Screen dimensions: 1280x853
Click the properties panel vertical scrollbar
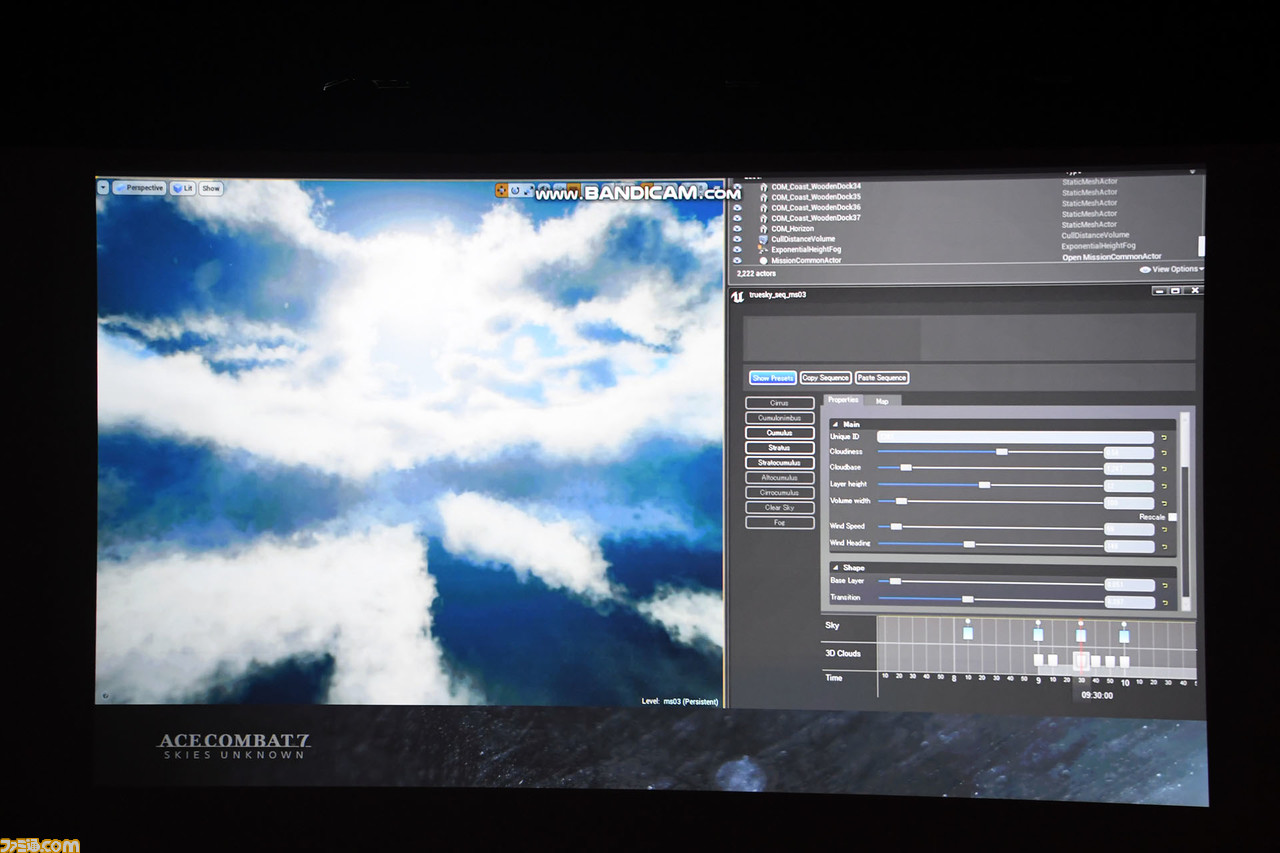tap(1186, 510)
